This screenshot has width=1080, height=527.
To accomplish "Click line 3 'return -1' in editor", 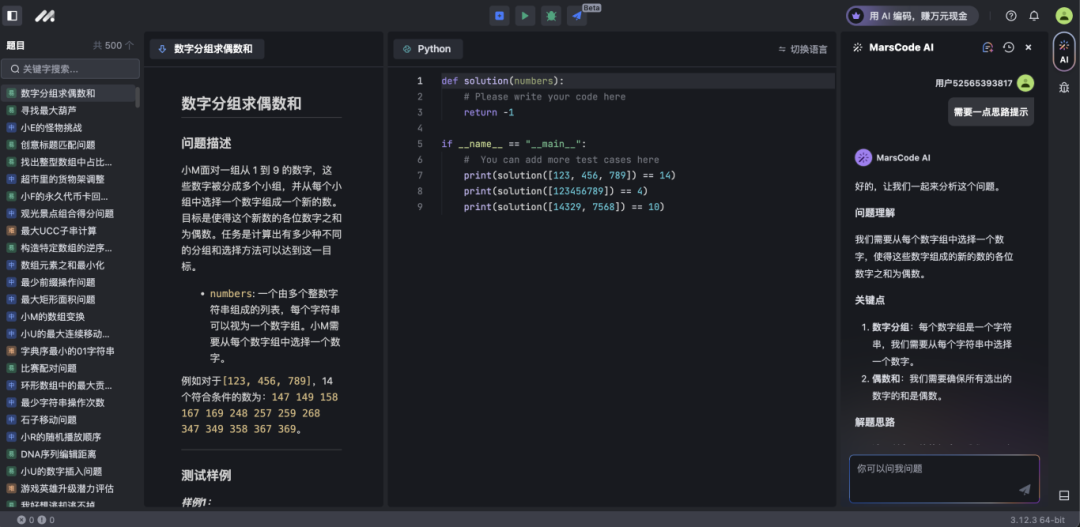I will click(488, 112).
